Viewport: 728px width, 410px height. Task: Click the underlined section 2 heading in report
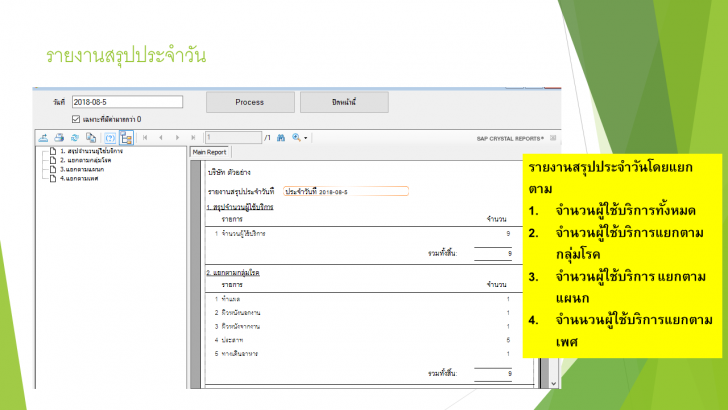tap(233, 273)
